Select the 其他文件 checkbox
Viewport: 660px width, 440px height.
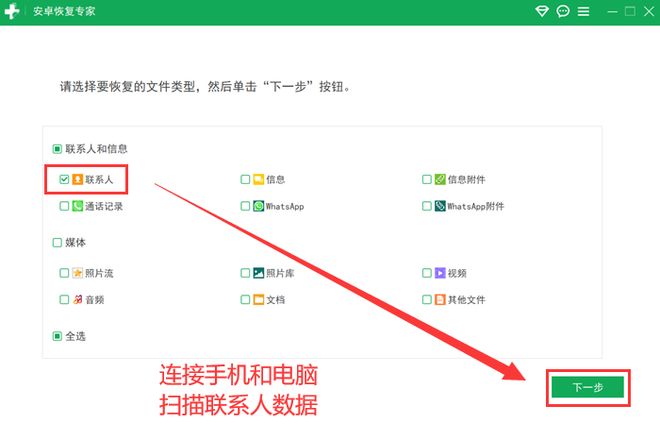pyautogui.click(x=427, y=299)
